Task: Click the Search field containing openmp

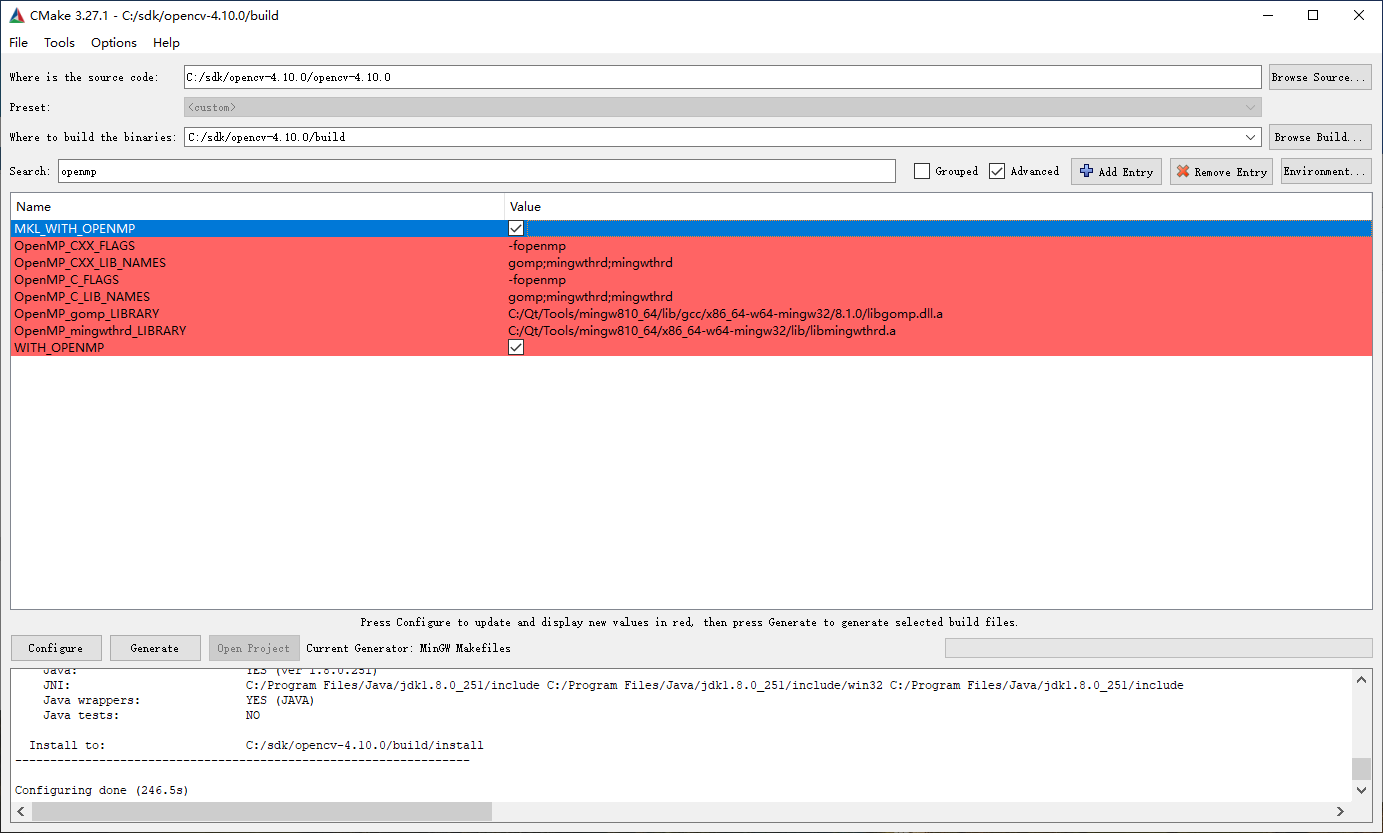Action: point(477,171)
